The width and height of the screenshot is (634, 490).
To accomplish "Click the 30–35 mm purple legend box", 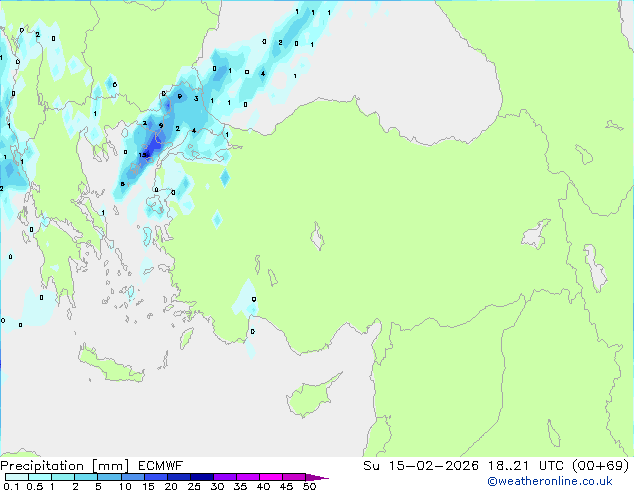I will pos(224,477).
